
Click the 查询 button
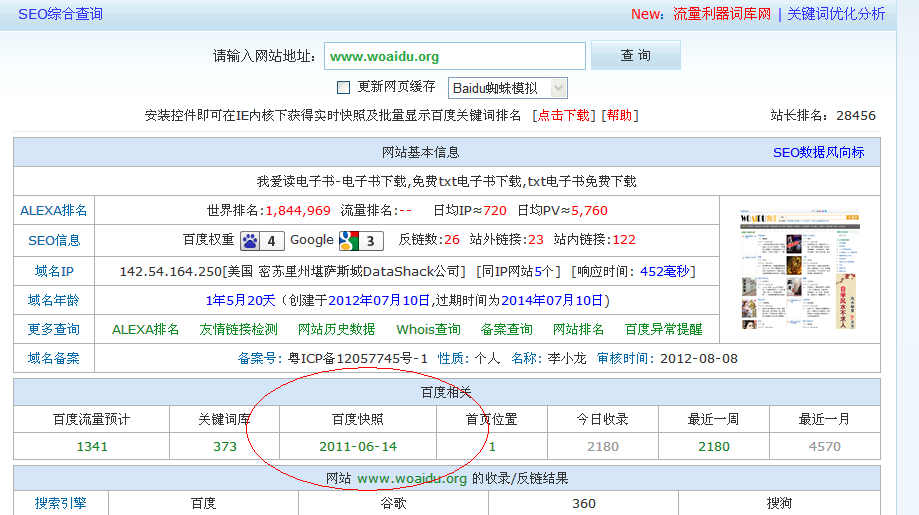click(x=635, y=56)
